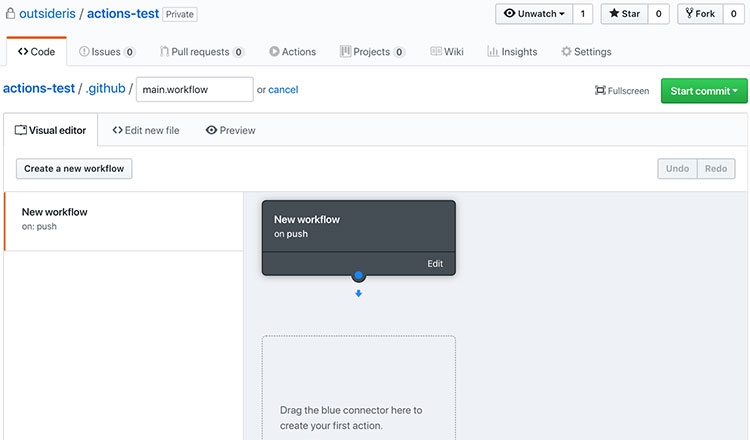Toggle Fullscreen editor mode
The height and width of the screenshot is (440, 750).
[622, 90]
